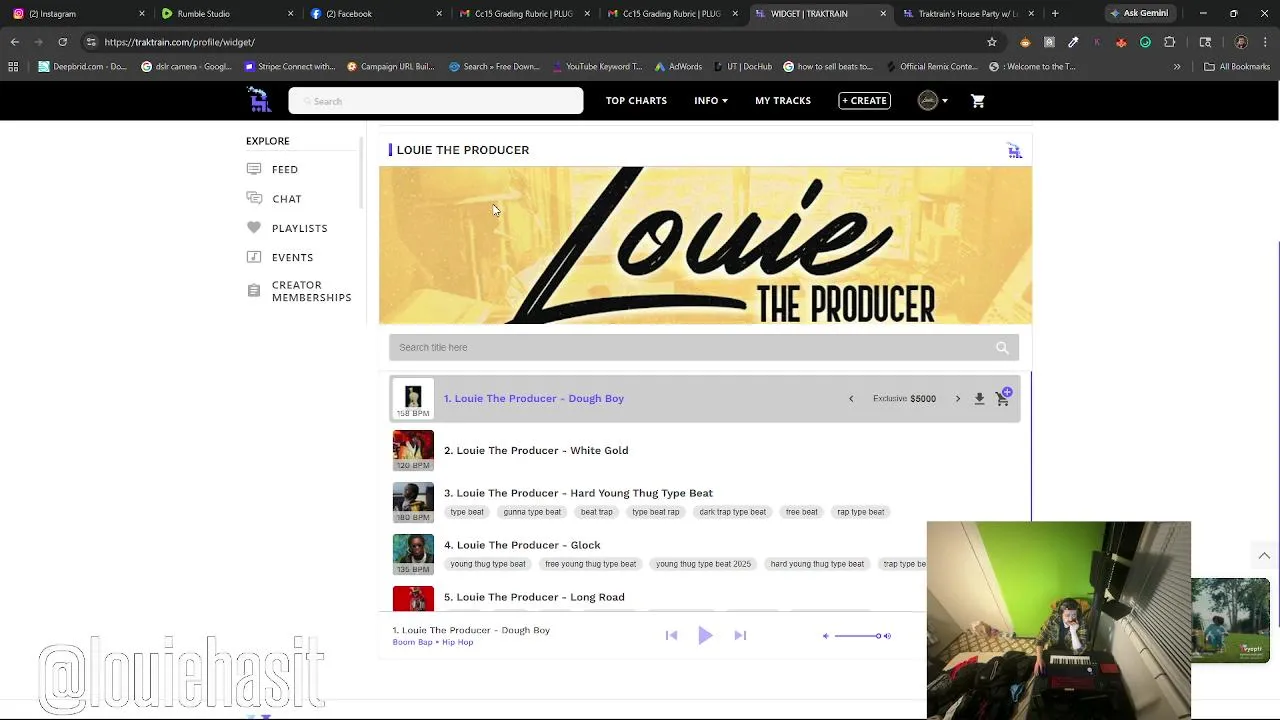Click the 'rap type beat' tag
This screenshot has height=720, width=1280.
click(861, 512)
